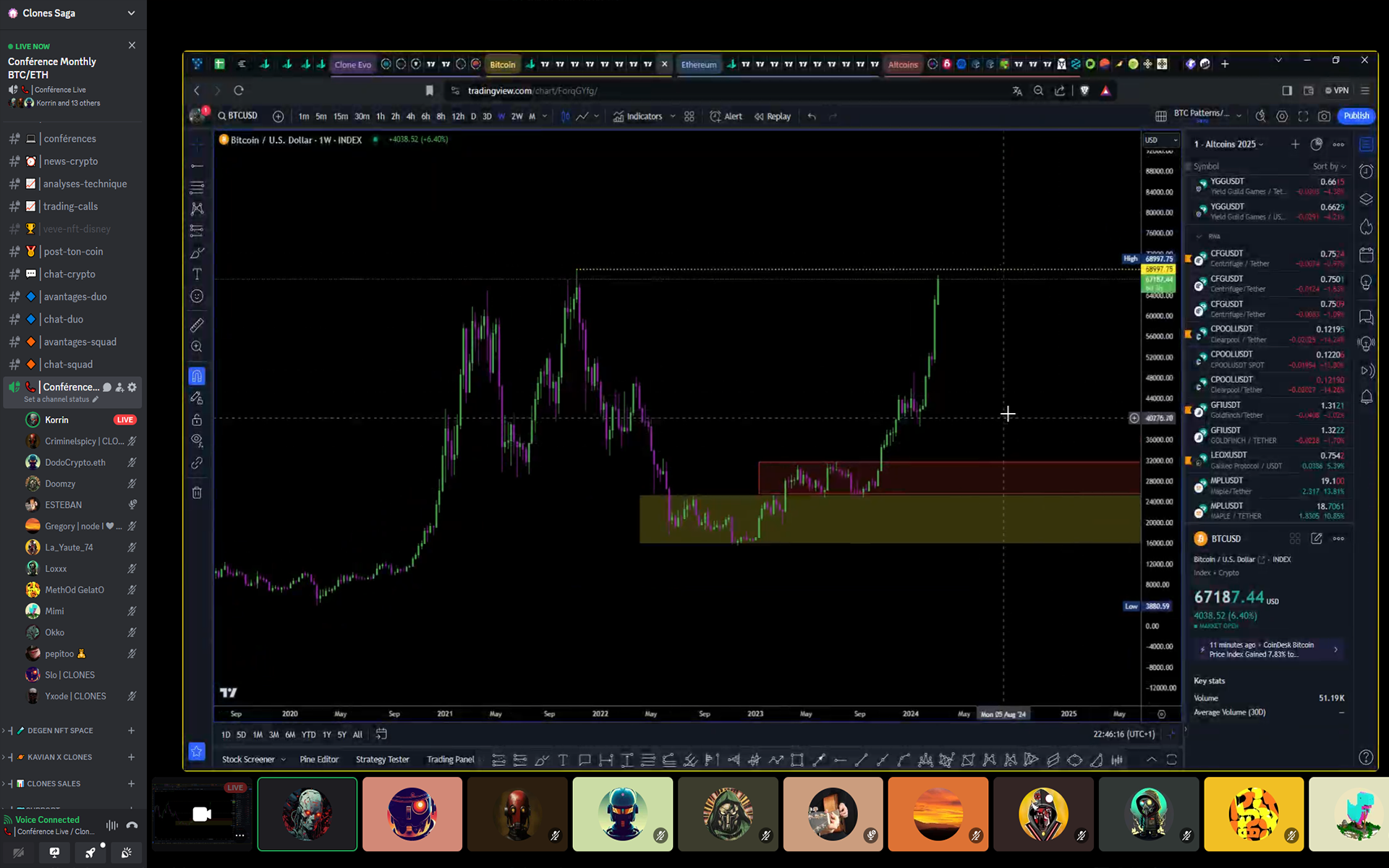Open the Altcoins 2025 watchlist dropdown

coord(1230,144)
